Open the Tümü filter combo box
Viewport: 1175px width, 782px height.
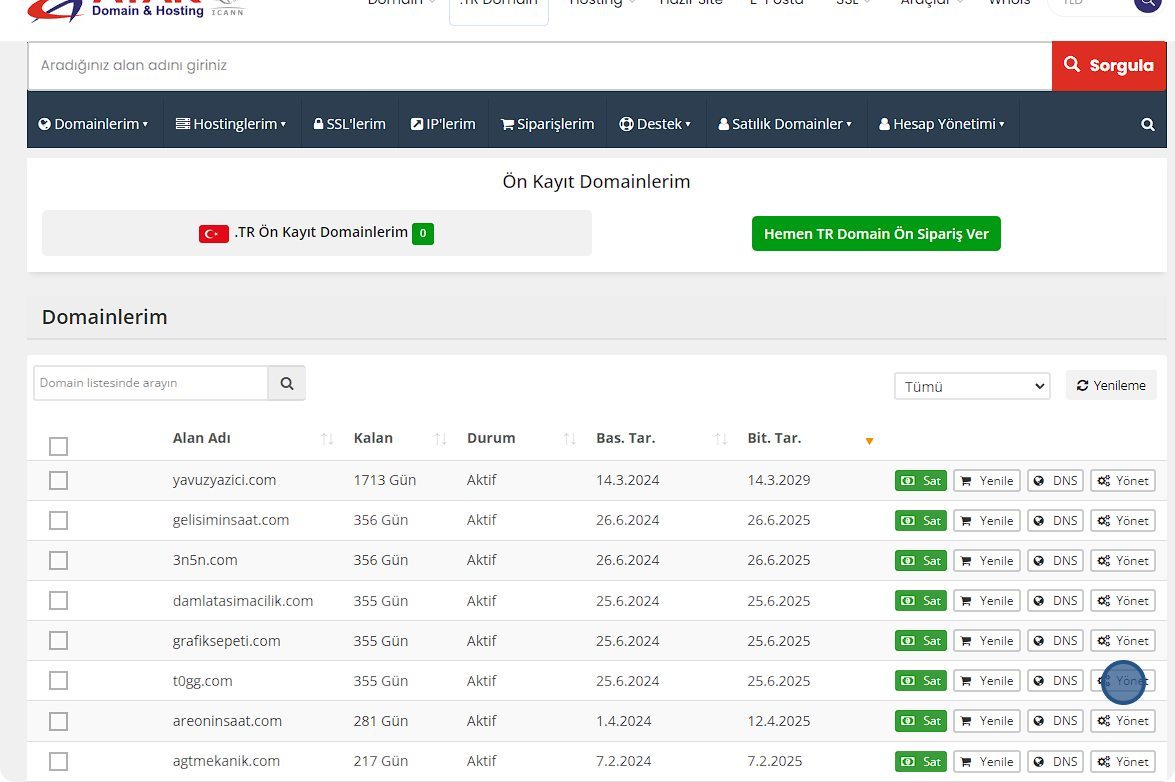tap(972, 387)
